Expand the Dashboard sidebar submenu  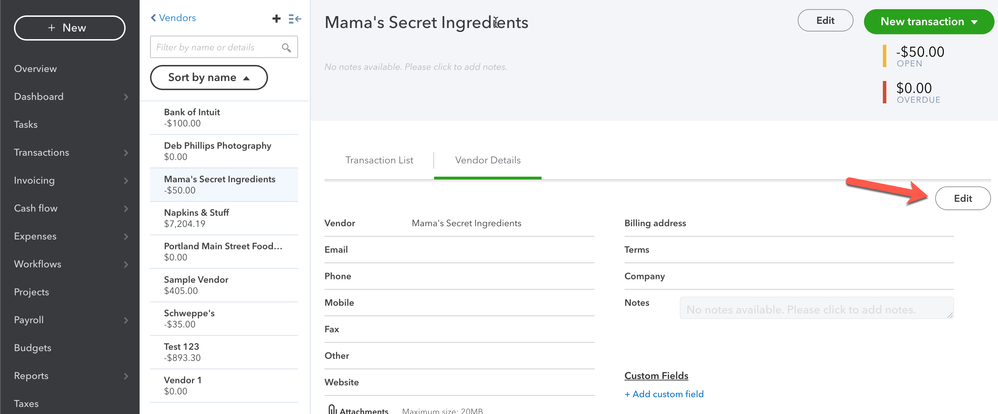(x=125, y=97)
